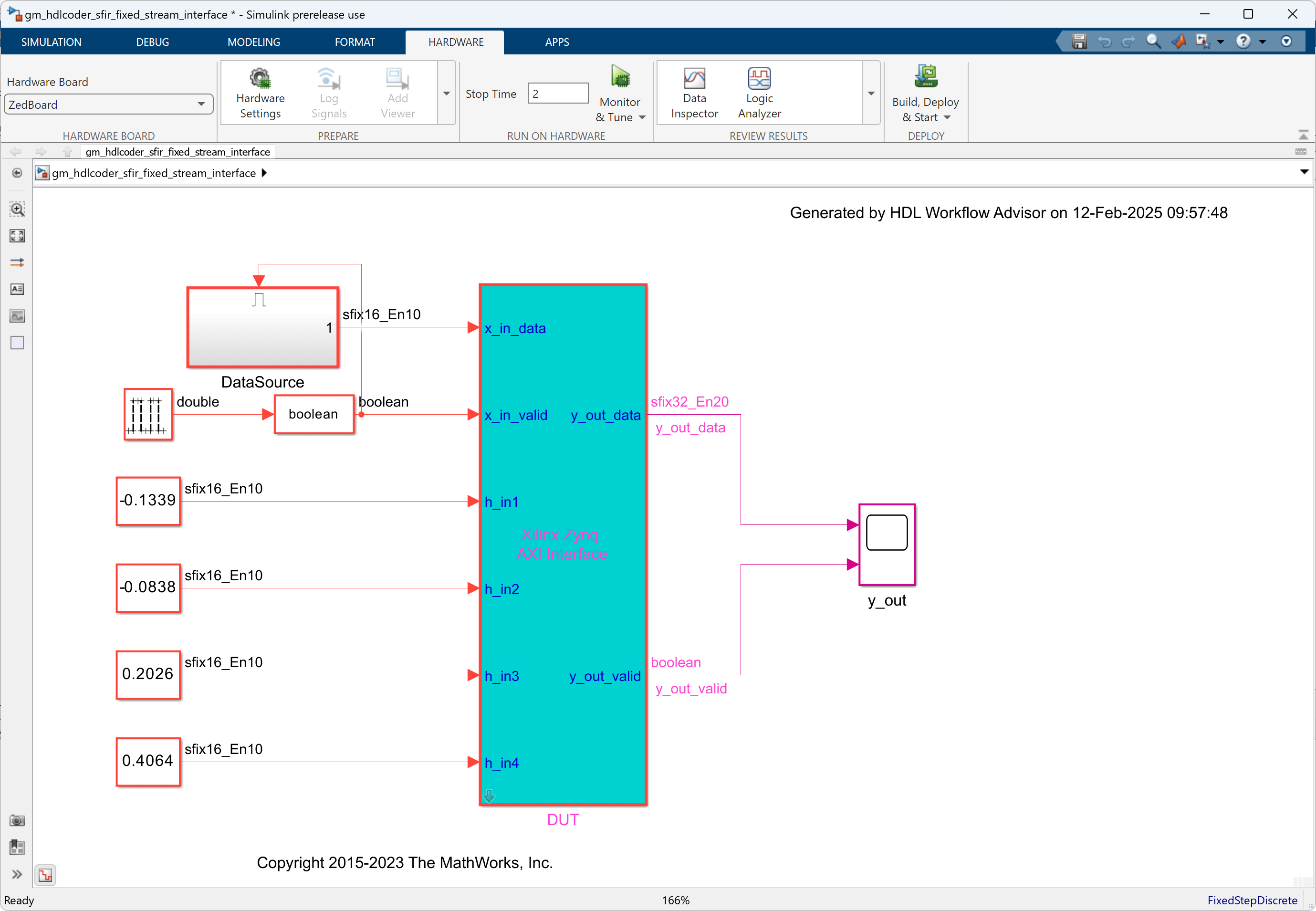Expand the Prepare gallery arrow
This screenshot has height=911, width=1316.
(446, 93)
